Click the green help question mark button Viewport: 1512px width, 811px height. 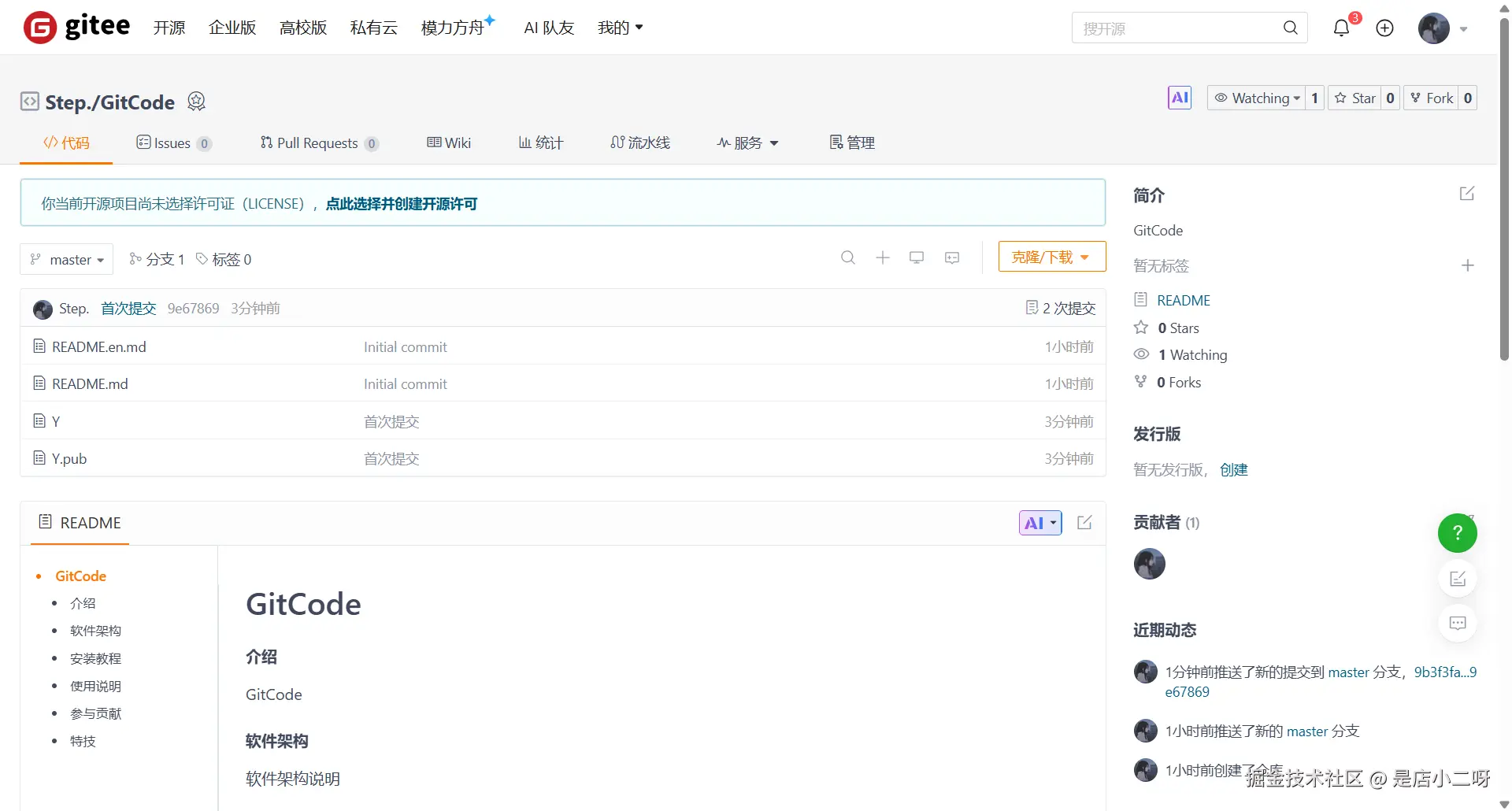(1458, 533)
